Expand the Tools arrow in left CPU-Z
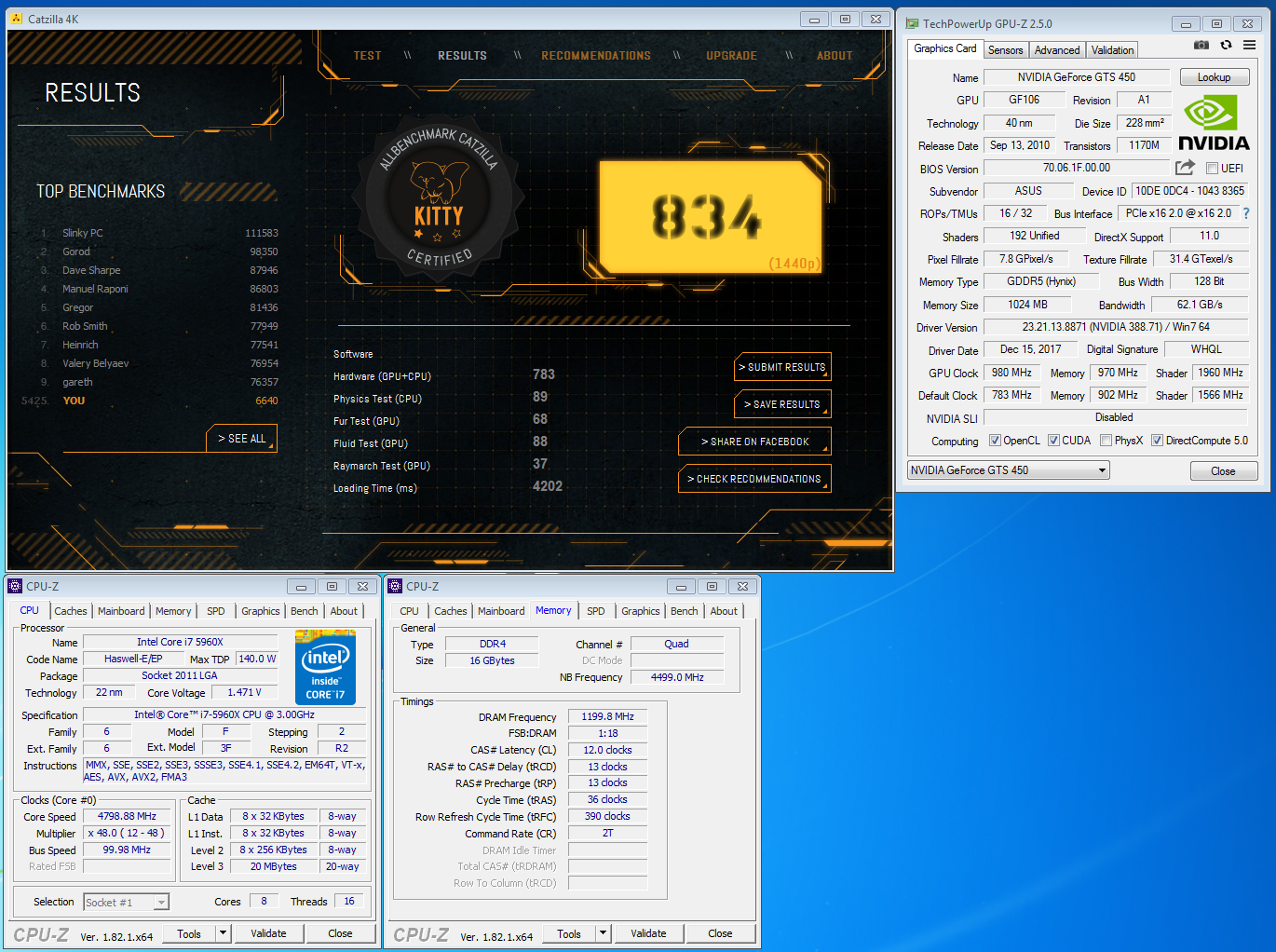Viewport: 1276px width, 952px height. (223, 933)
